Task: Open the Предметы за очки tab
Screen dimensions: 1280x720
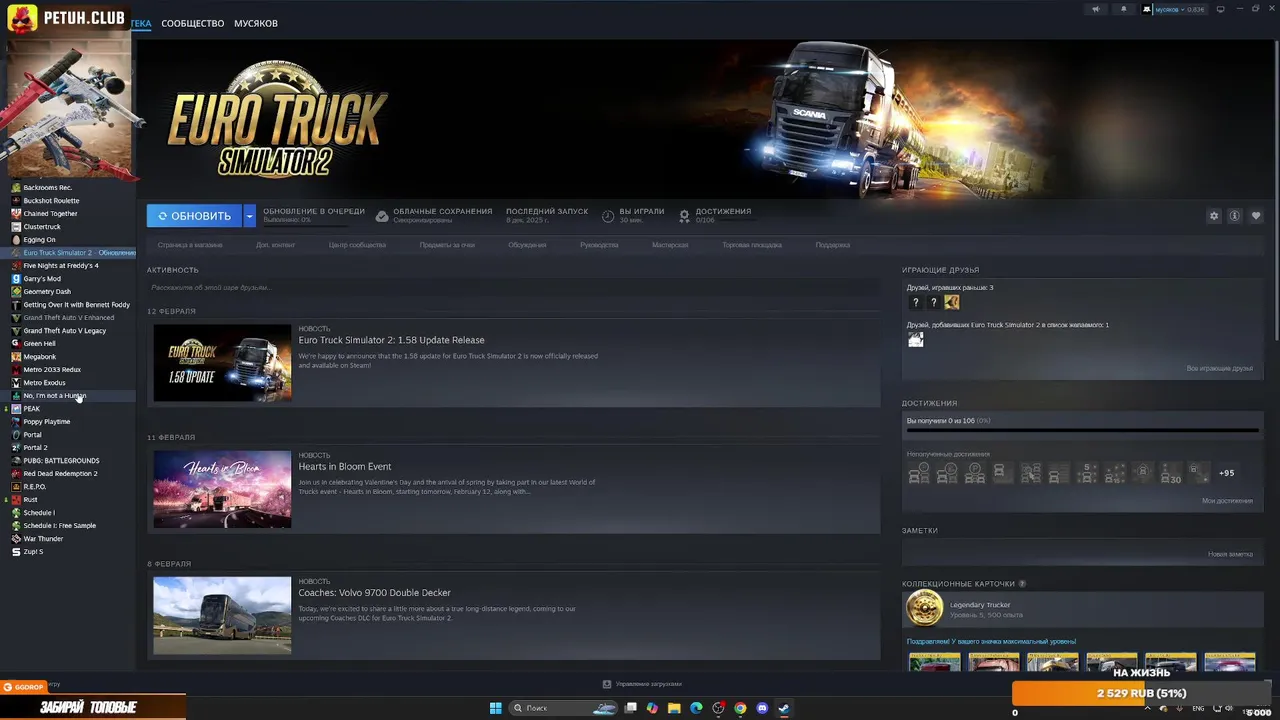Action: [447, 245]
